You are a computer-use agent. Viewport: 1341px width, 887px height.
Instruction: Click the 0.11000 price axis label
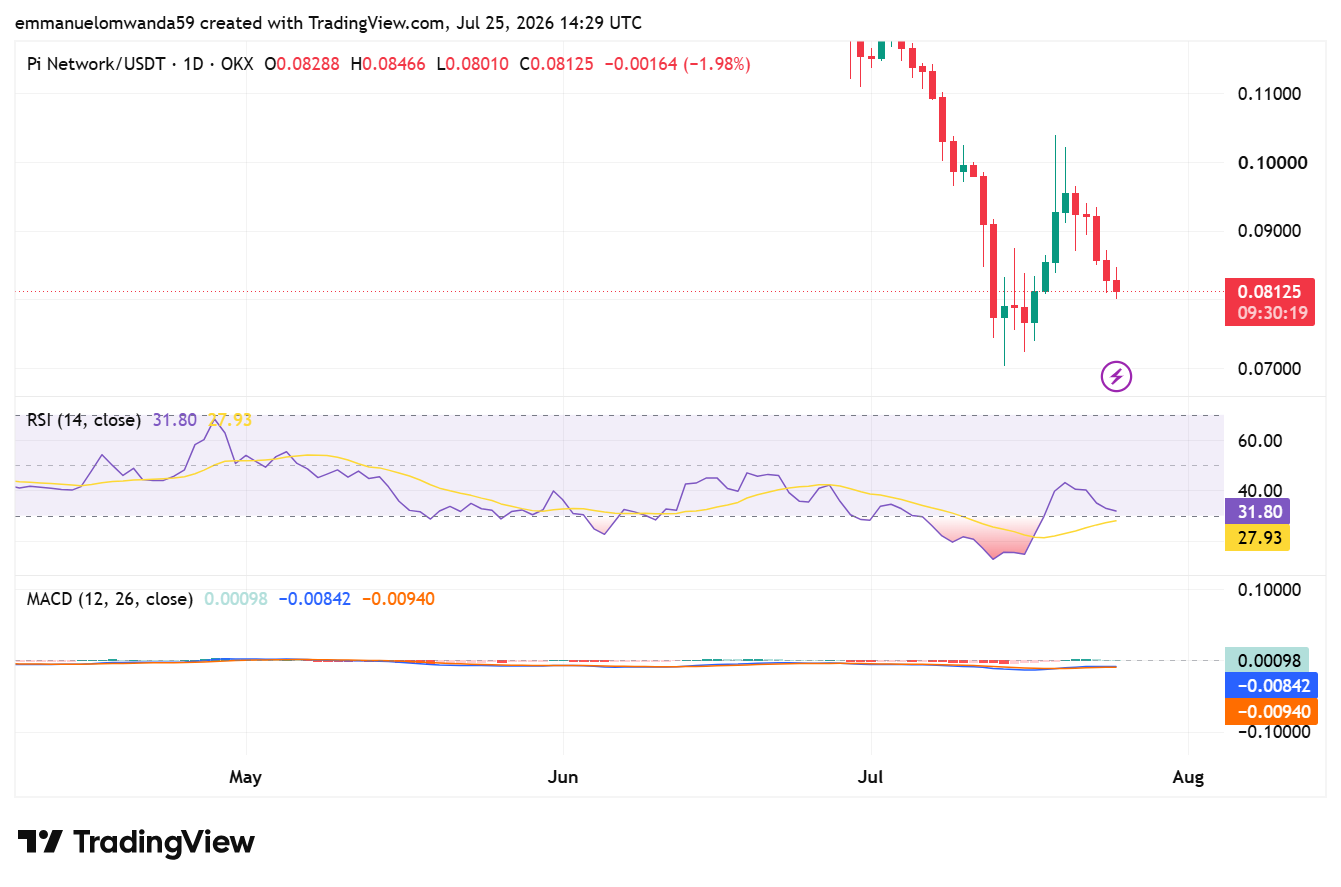click(1267, 94)
